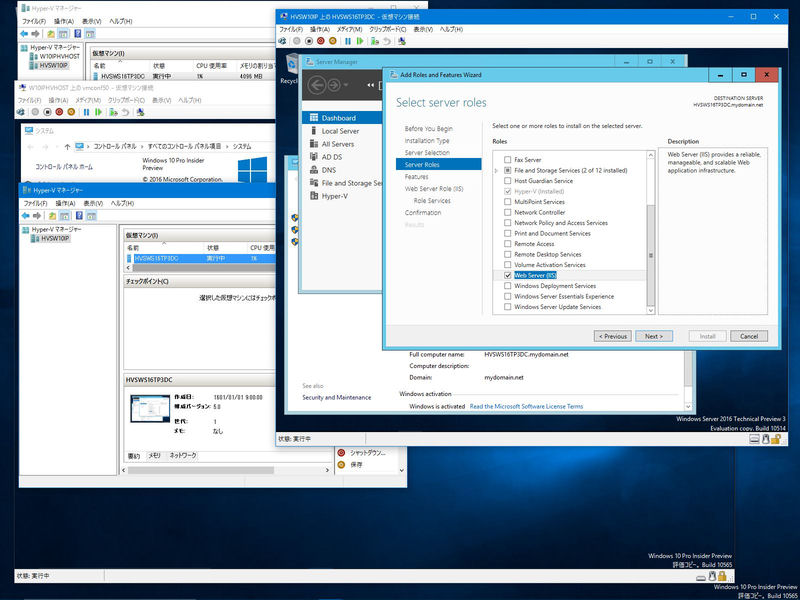Select Local Server in Server Manager sidebar

point(340,131)
